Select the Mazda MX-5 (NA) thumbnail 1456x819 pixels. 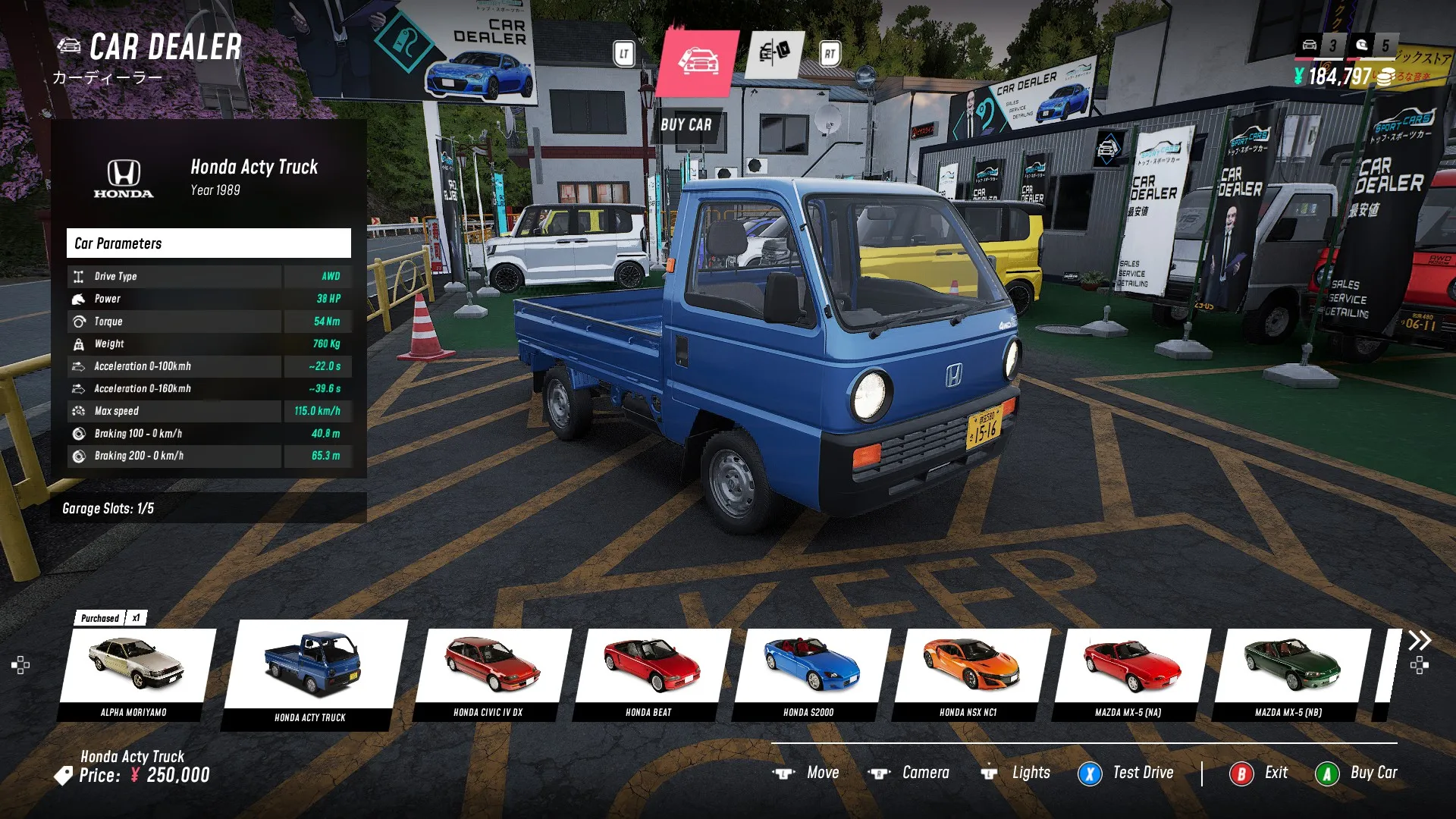point(1131,674)
